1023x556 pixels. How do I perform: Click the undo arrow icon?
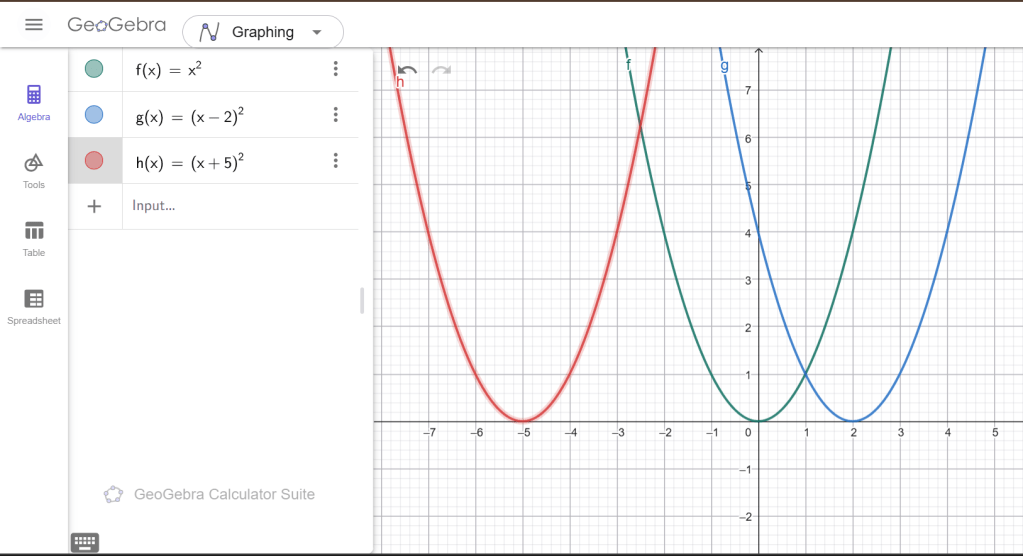[407, 70]
